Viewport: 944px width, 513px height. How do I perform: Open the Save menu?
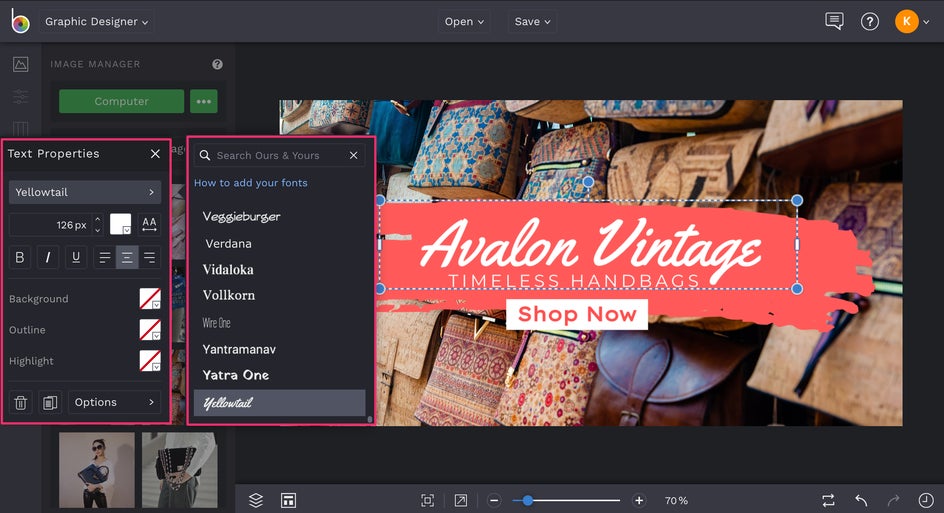coord(532,22)
